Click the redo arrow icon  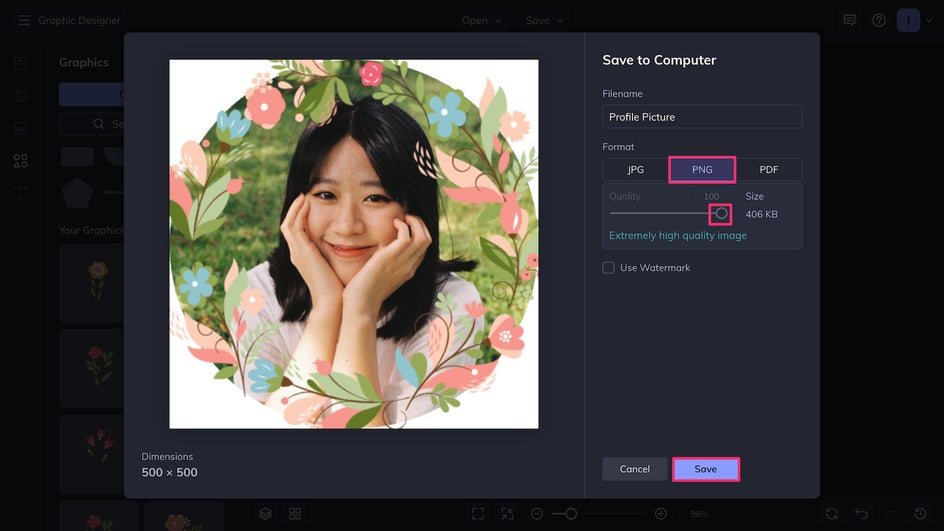tap(891, 514)
